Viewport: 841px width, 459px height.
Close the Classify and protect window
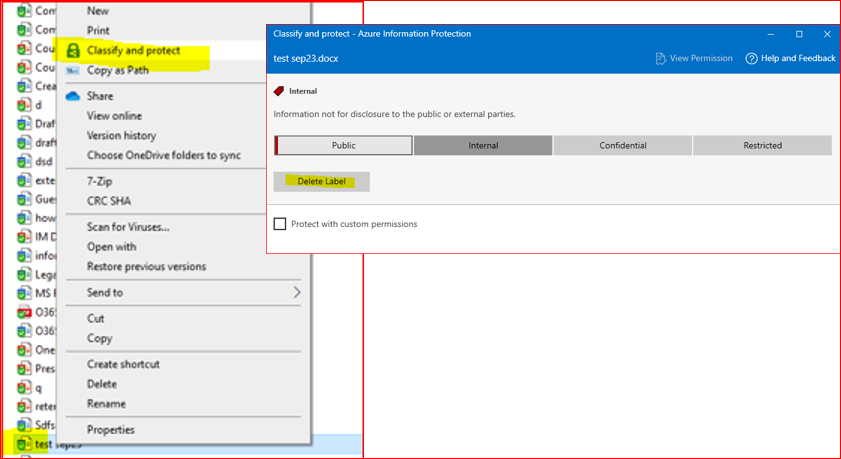[827, 34]
